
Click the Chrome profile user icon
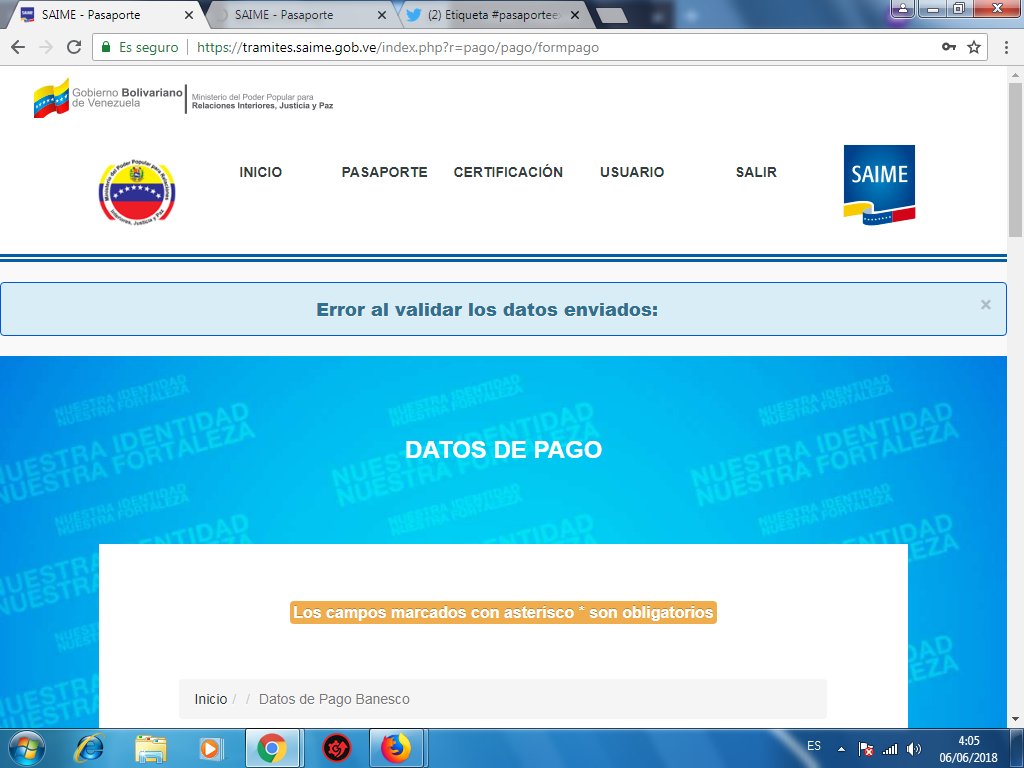tap(903, 8)
